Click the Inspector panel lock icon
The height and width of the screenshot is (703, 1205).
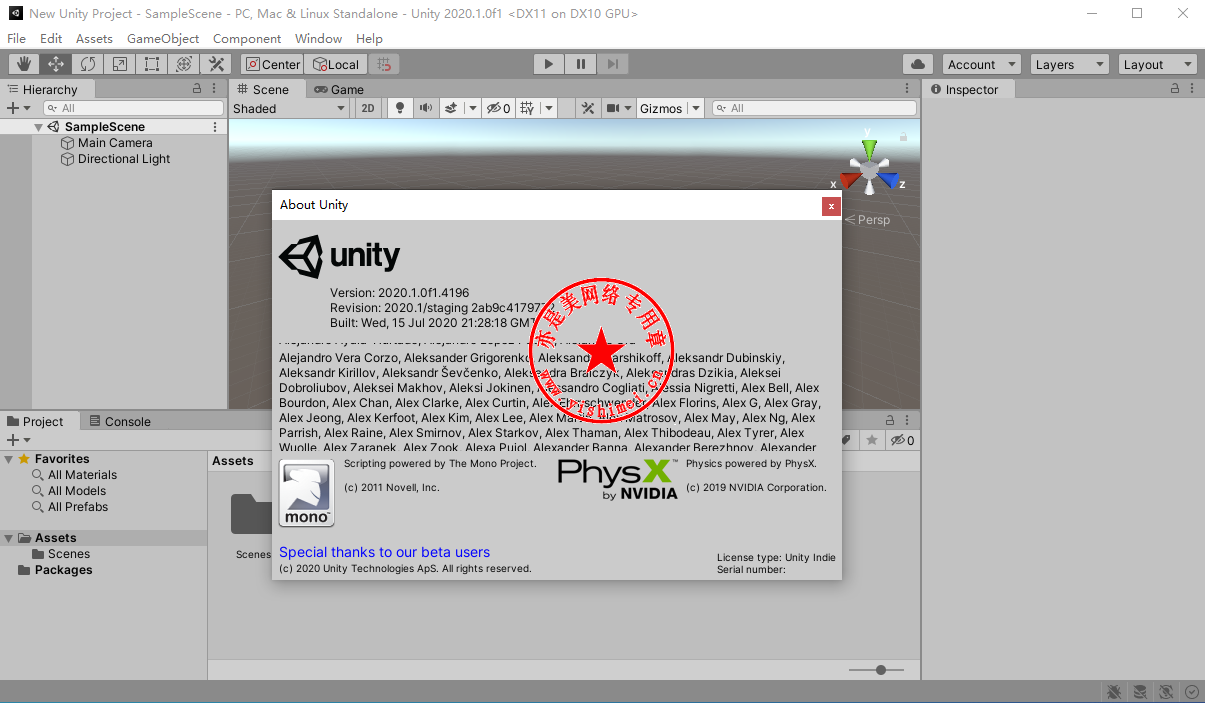1176,89
